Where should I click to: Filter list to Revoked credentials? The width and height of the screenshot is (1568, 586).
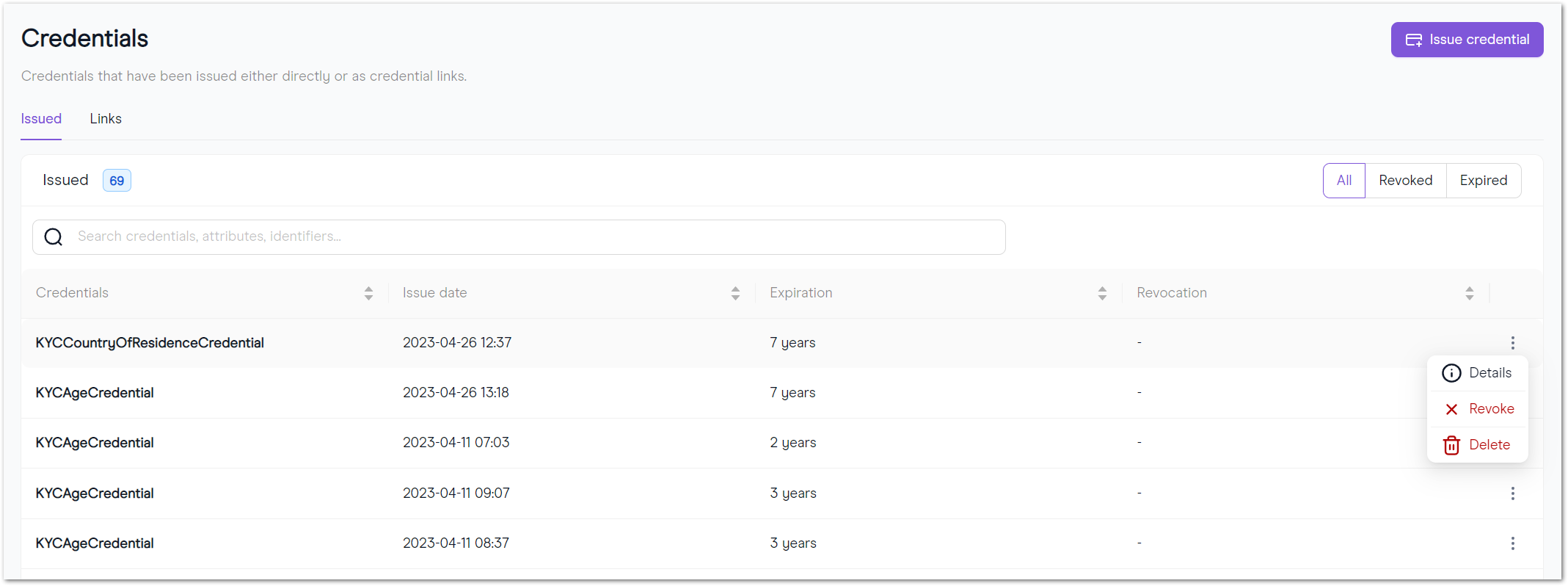[1405, 181]
